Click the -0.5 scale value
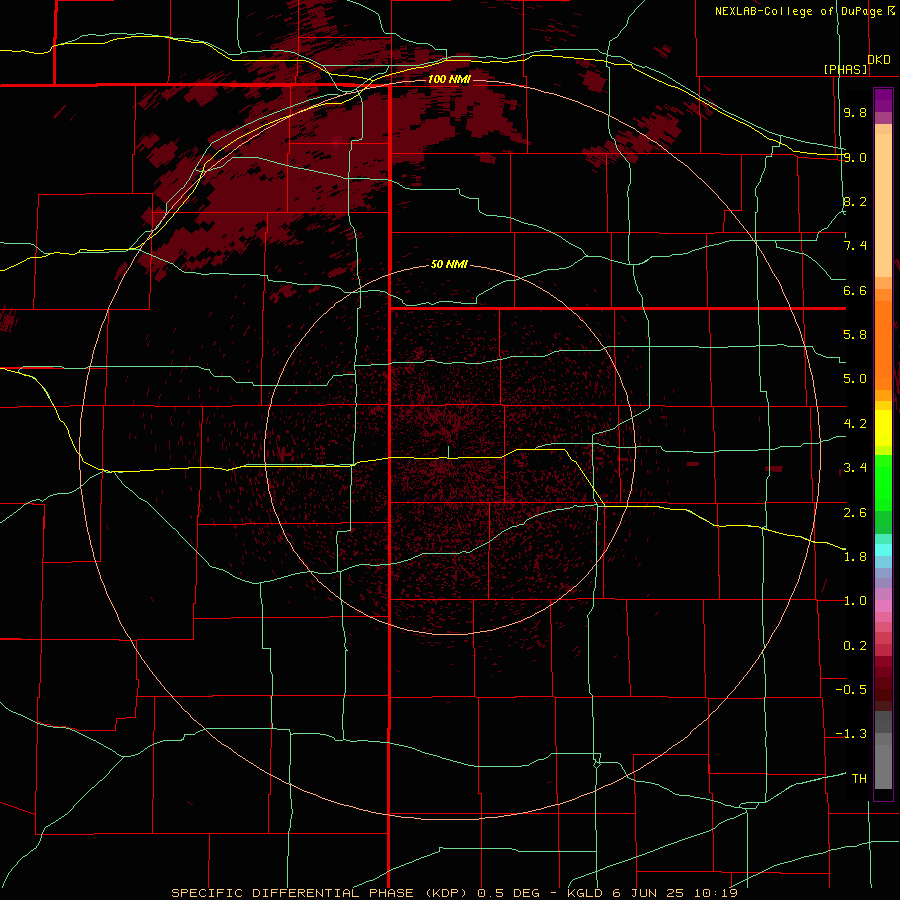 [x=851, y=690]
